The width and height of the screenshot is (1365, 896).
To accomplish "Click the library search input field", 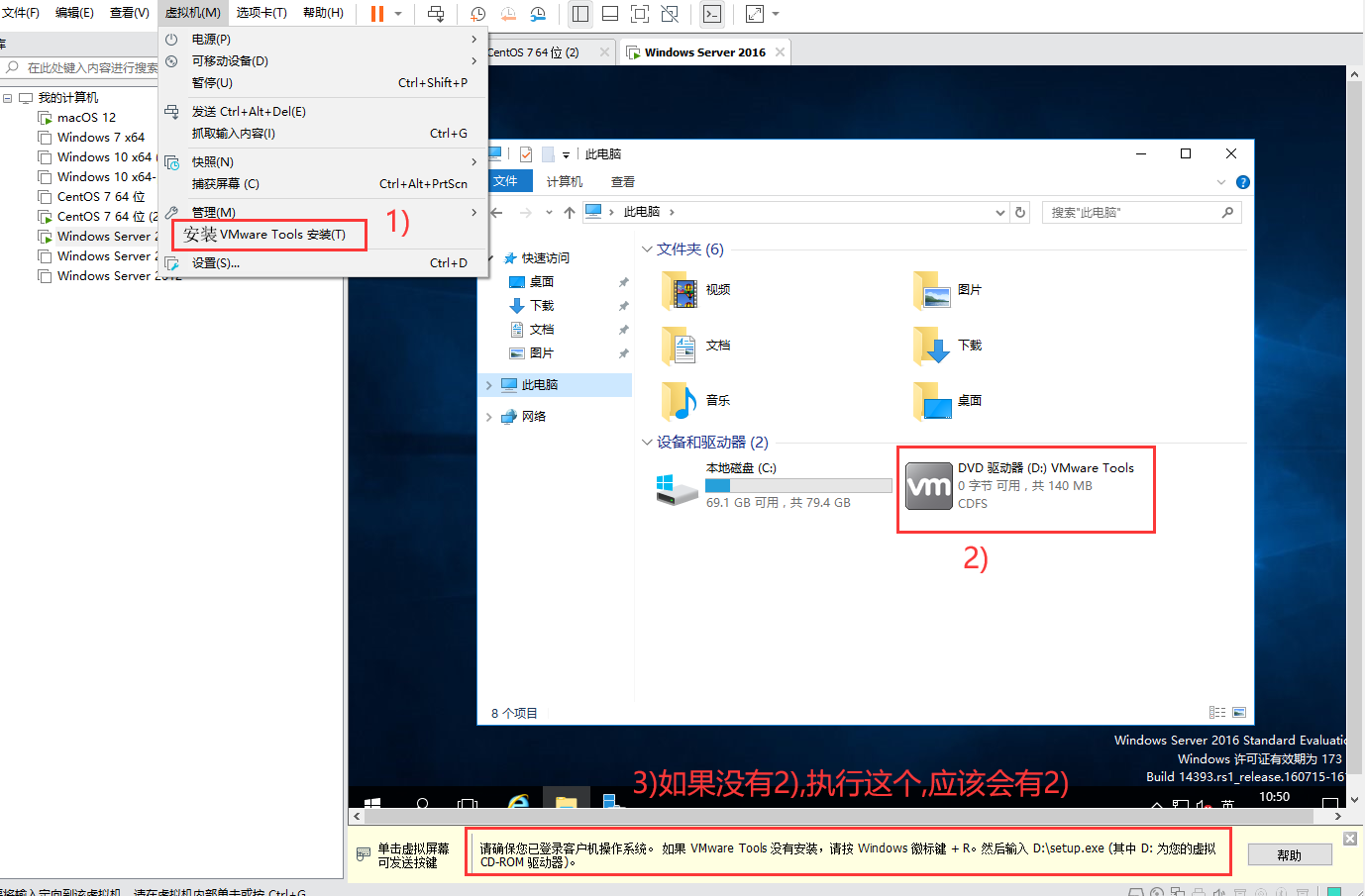I will 89,68.
